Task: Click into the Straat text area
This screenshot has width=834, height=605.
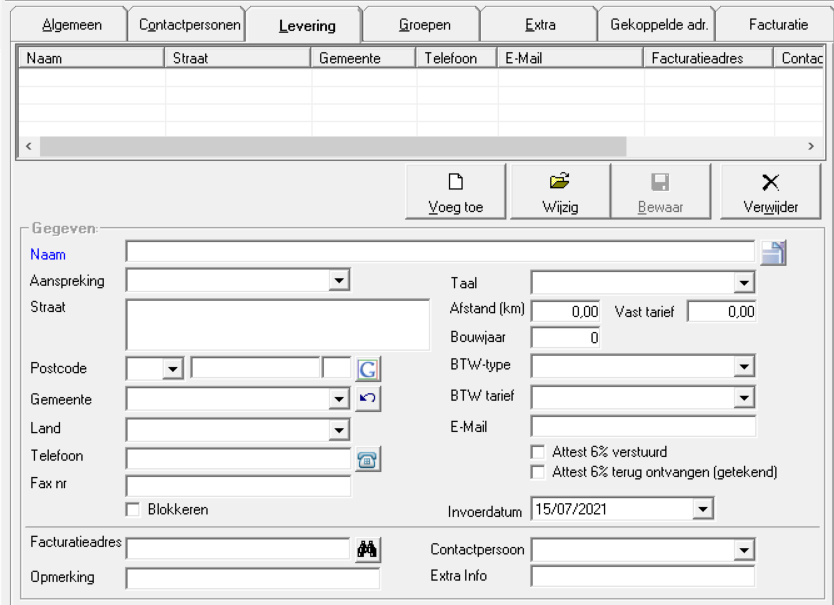Action: tap(278, 325)
